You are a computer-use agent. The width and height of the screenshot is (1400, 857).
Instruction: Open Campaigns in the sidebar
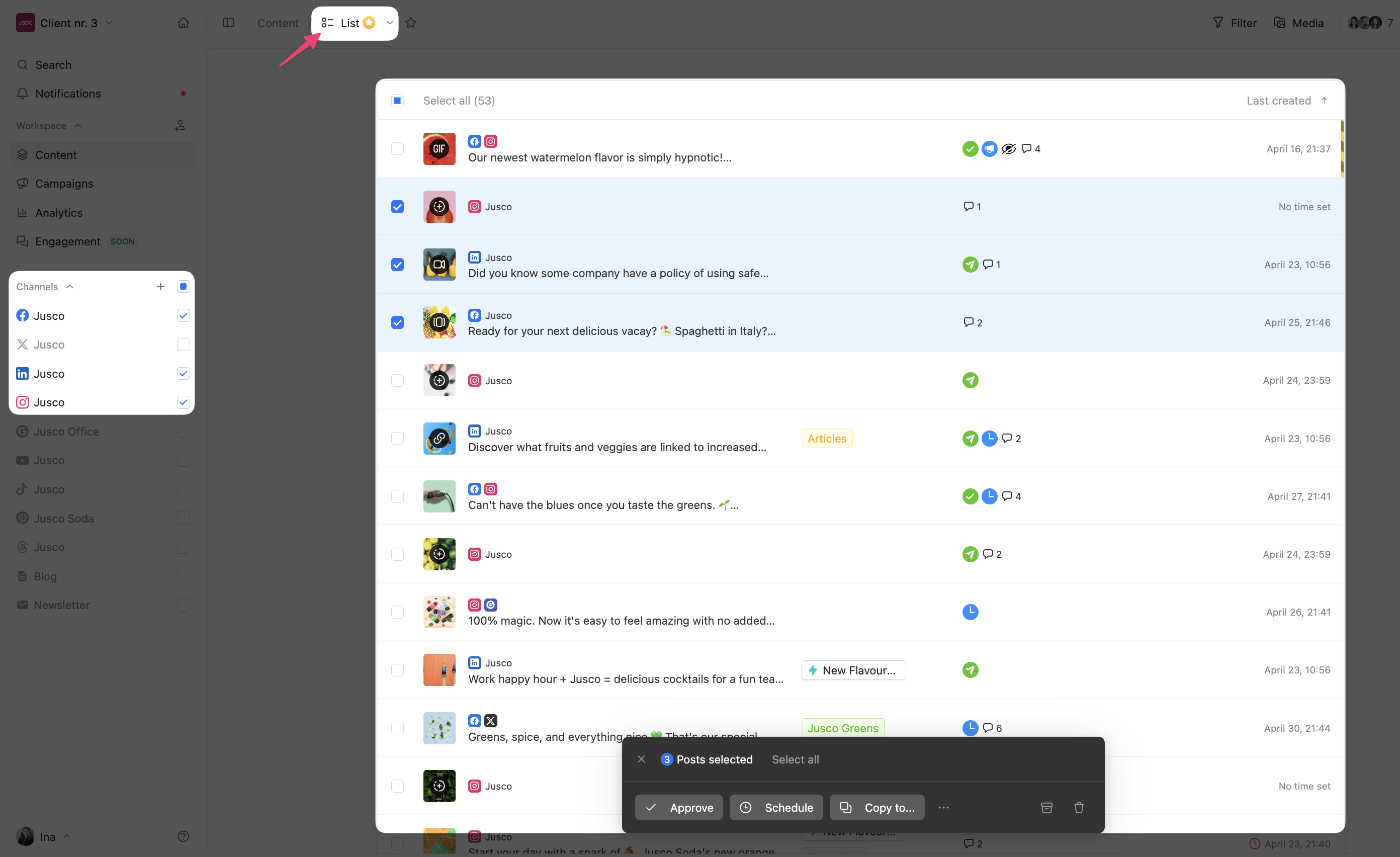tap(64, 184)
